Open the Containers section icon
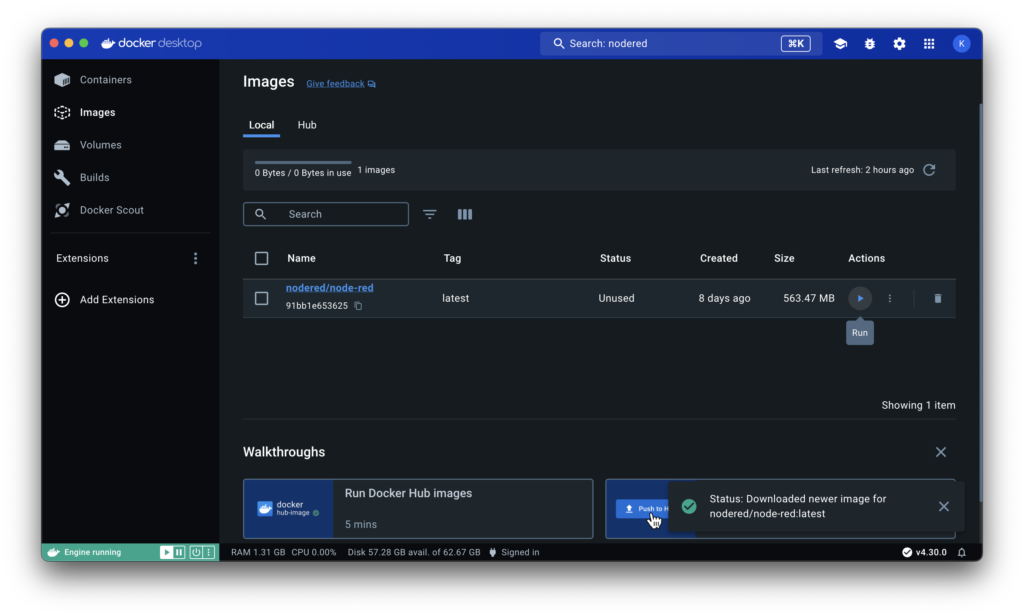This screenshot has width=1024, height=616. pos(62,80)
